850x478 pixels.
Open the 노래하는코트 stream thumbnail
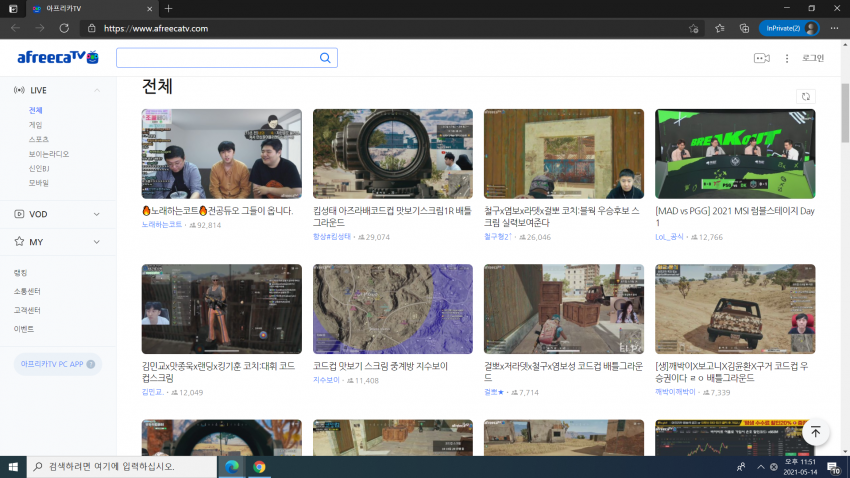222,154
